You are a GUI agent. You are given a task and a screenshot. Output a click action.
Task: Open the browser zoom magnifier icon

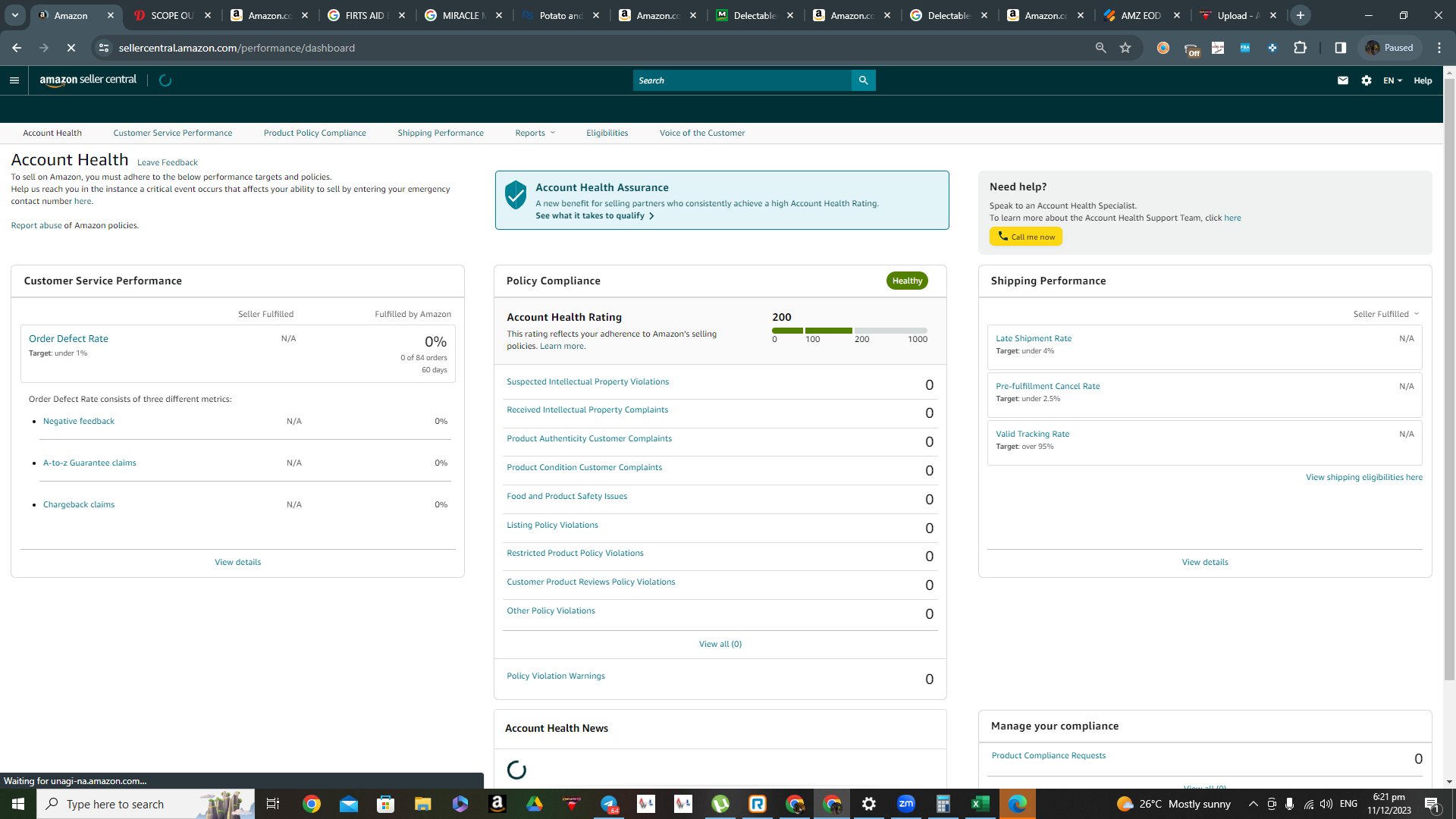(1100, 48)
